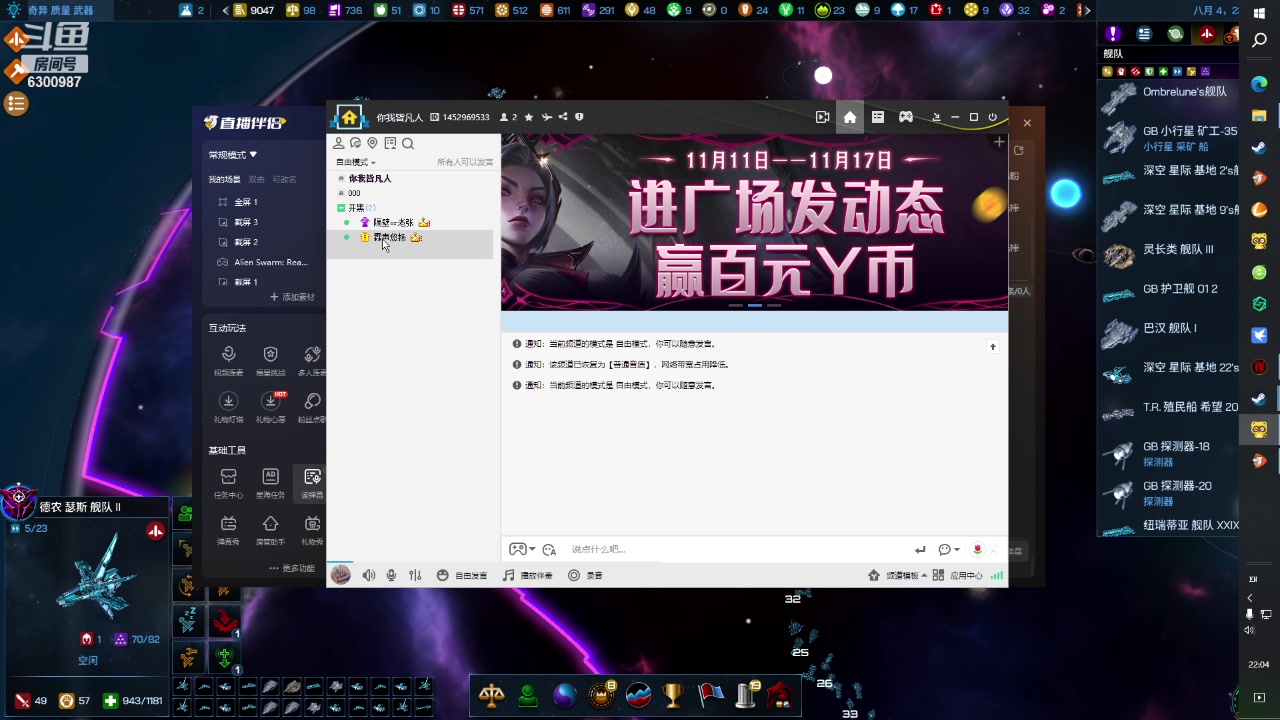Click the report exclamation shield icon
The width and height of the screenshot is (1280, 720).
pyautogui.click(x=579, y=117)
